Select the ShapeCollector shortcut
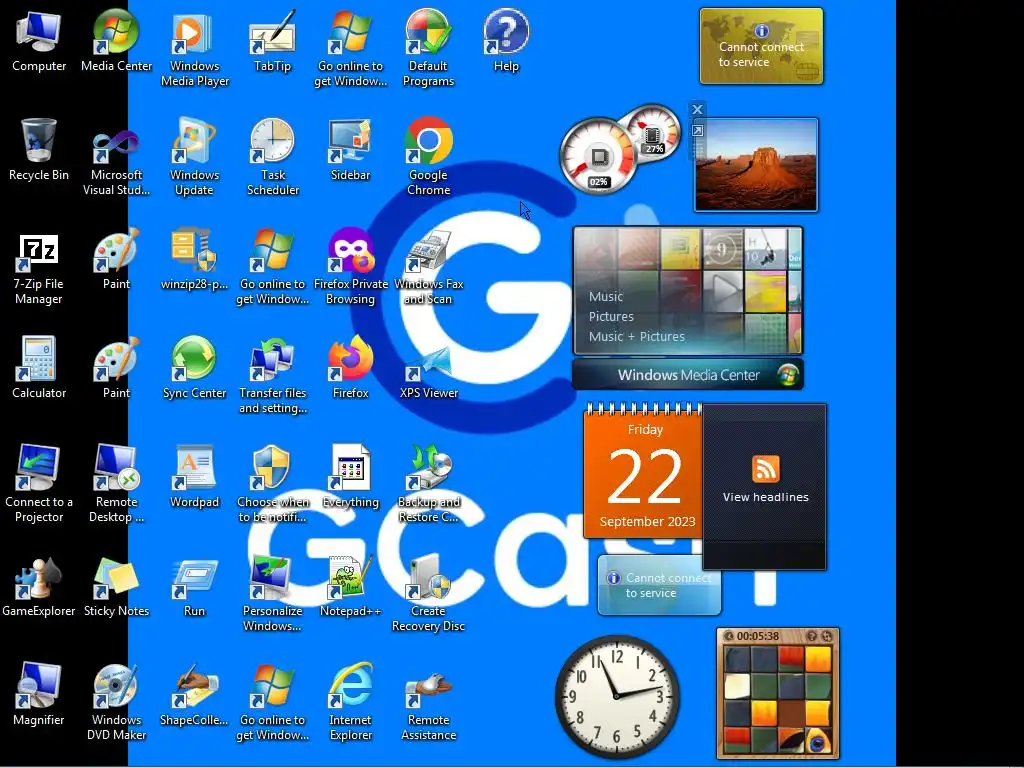Screen dimensions: 1024x768 click(x=195, y=694)
